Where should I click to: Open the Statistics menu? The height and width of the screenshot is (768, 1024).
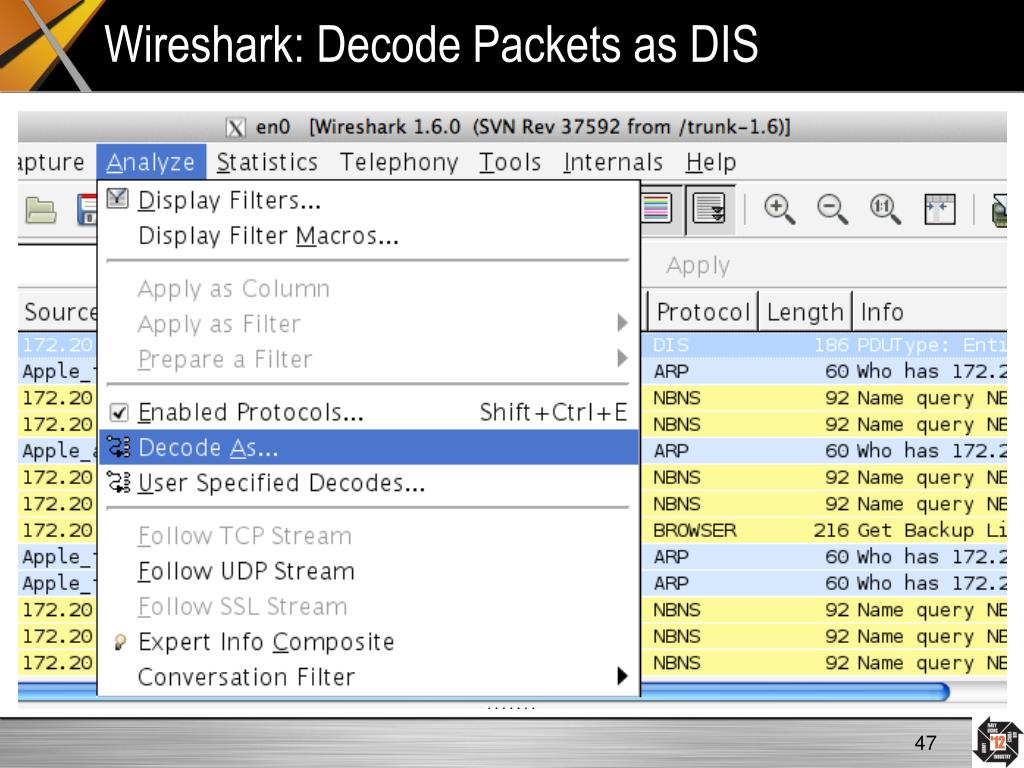(267, 162)
